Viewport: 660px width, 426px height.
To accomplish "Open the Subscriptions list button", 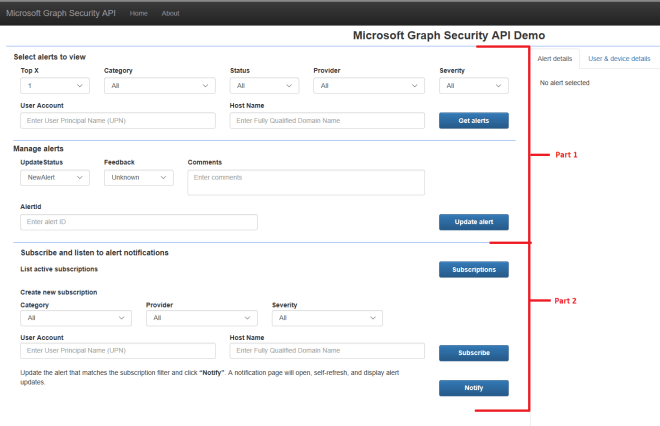I will coord(474,269).
